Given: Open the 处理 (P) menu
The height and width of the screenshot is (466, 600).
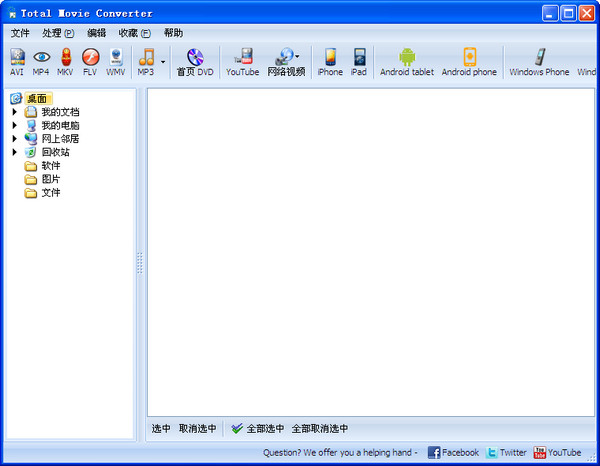Looking at the screenshot, I should click(58, 33).
